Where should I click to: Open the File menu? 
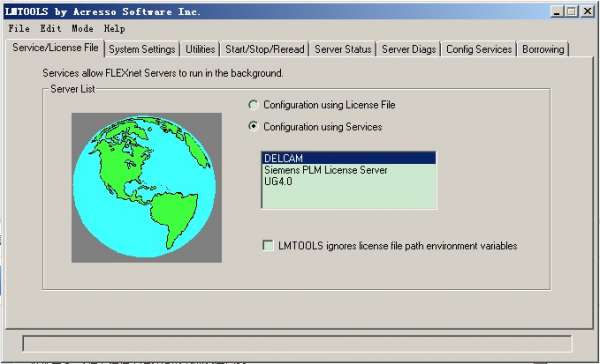19,29
